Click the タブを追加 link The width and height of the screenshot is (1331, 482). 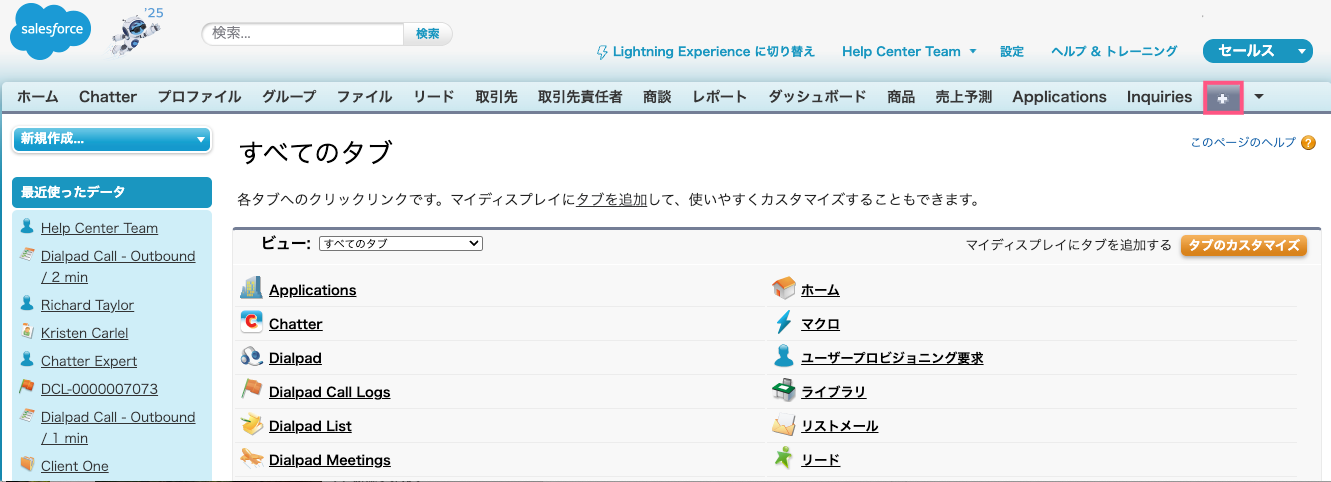pos(612,200)
